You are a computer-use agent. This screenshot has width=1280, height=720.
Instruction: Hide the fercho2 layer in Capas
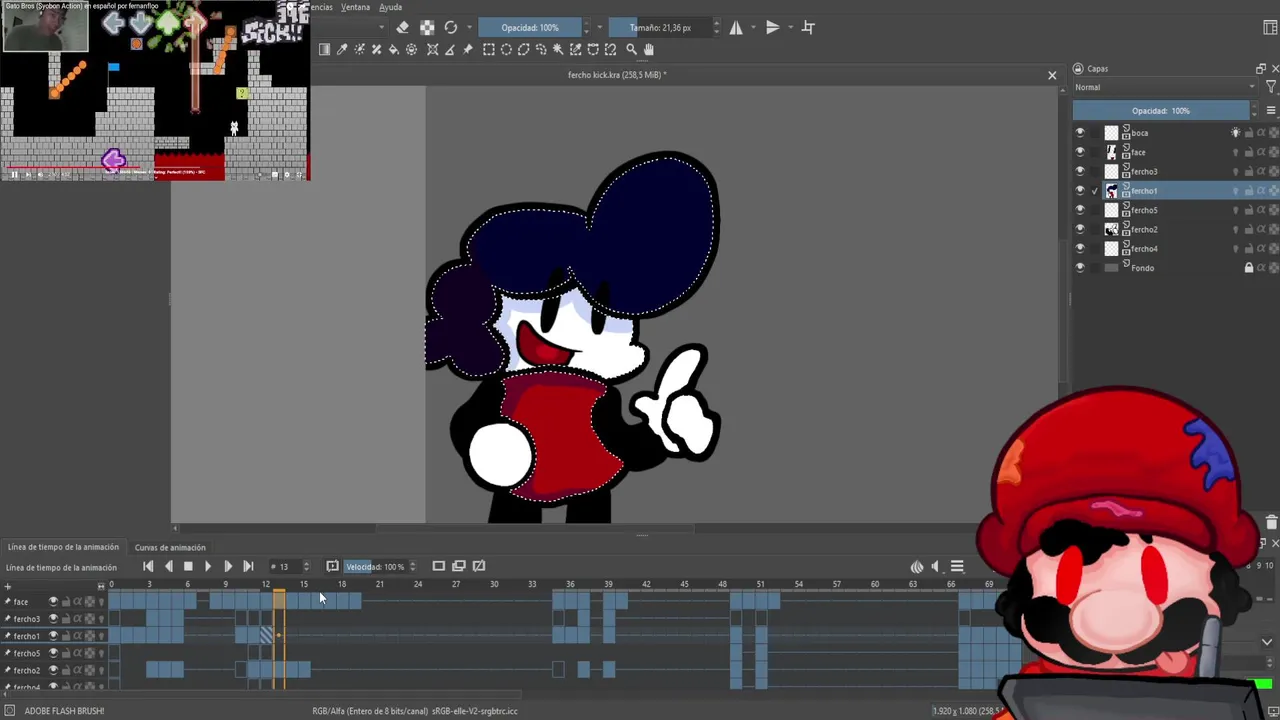coord(1079,230)
